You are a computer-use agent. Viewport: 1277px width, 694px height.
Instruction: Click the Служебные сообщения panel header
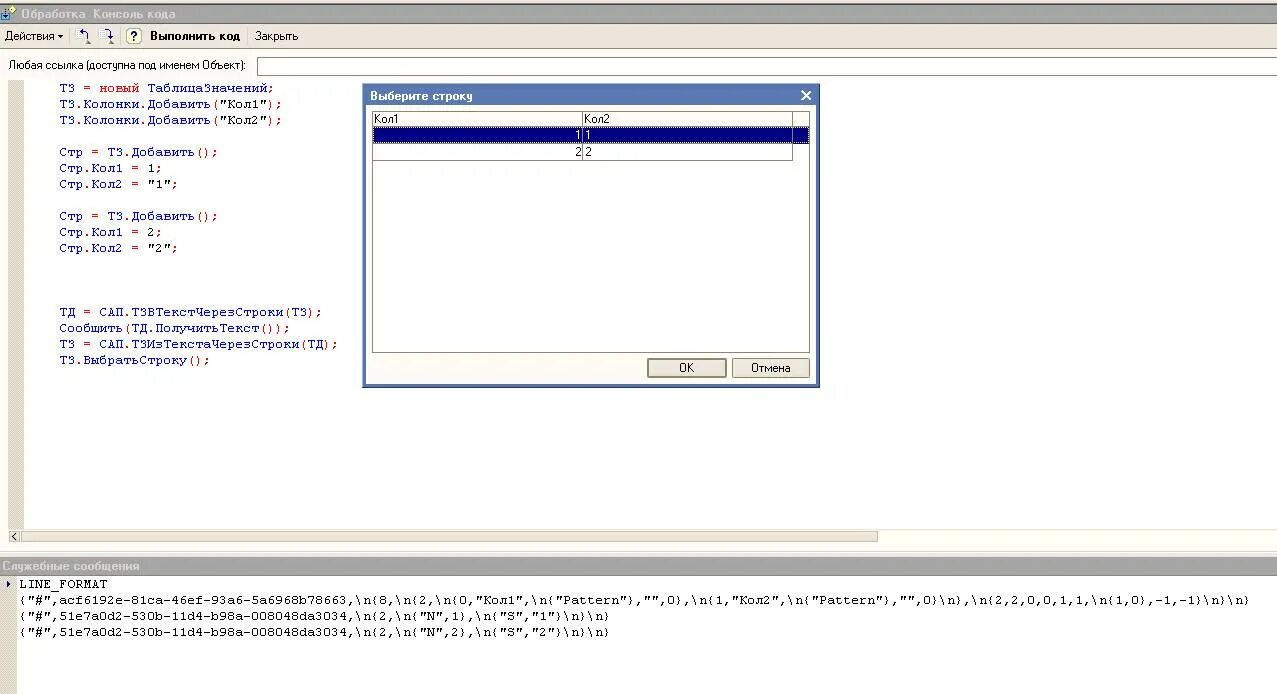[638, 566]
